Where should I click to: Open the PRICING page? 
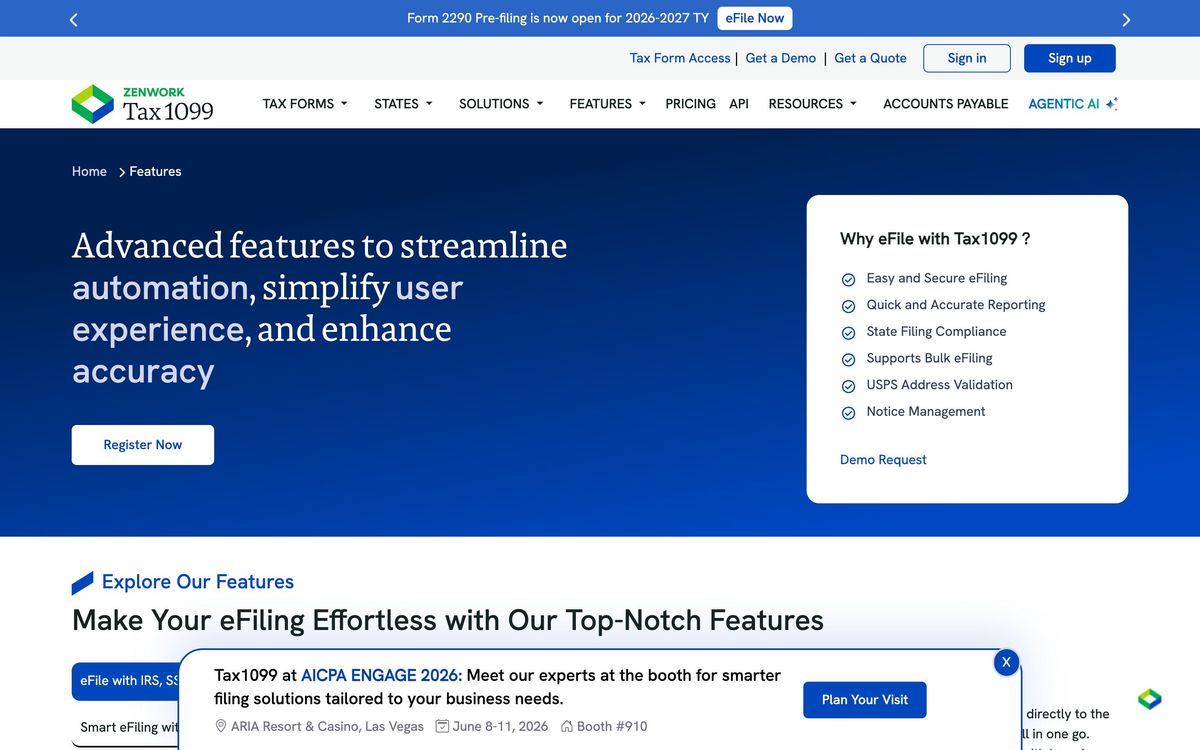click(690, 103)
